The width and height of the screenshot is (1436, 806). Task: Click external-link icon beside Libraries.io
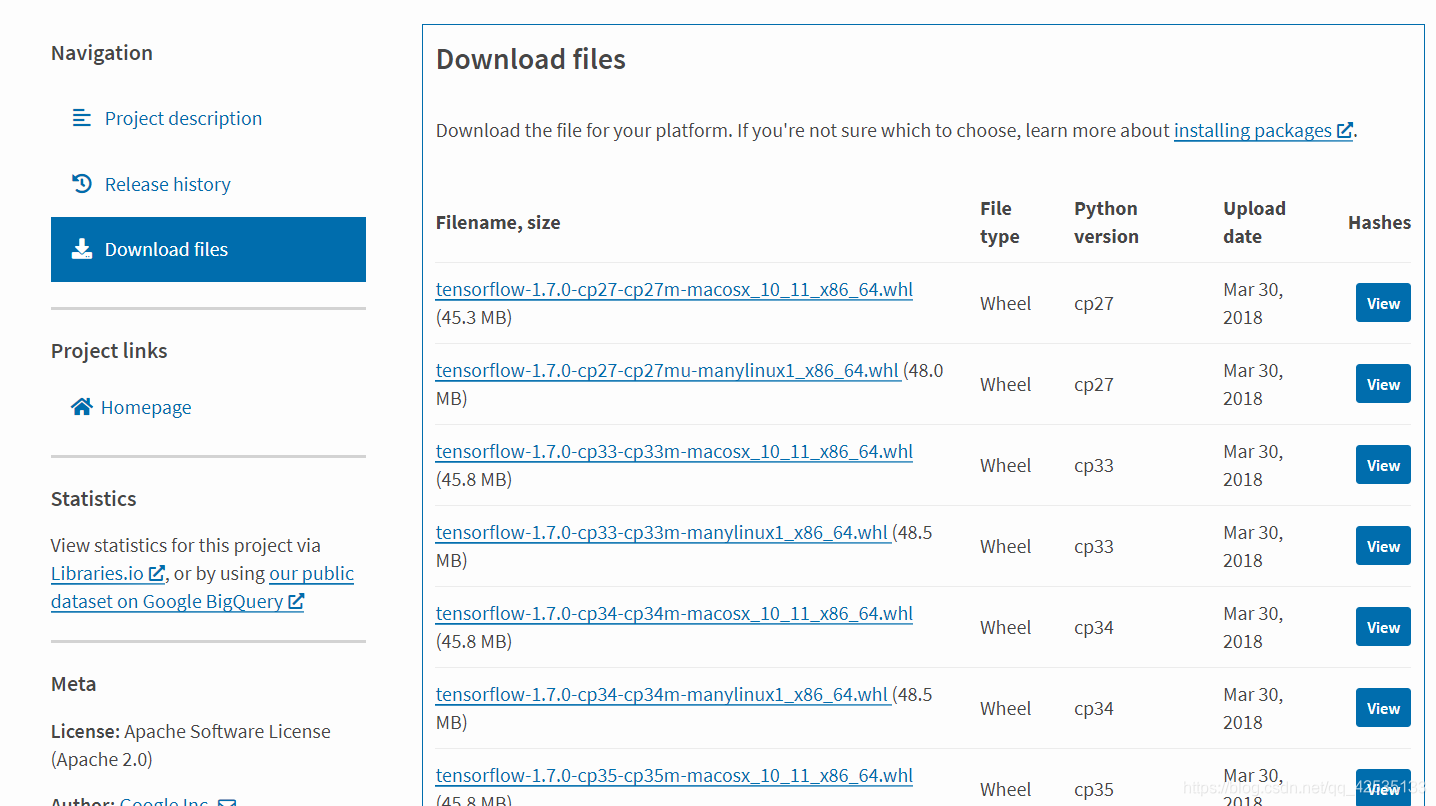coord(156,574)
